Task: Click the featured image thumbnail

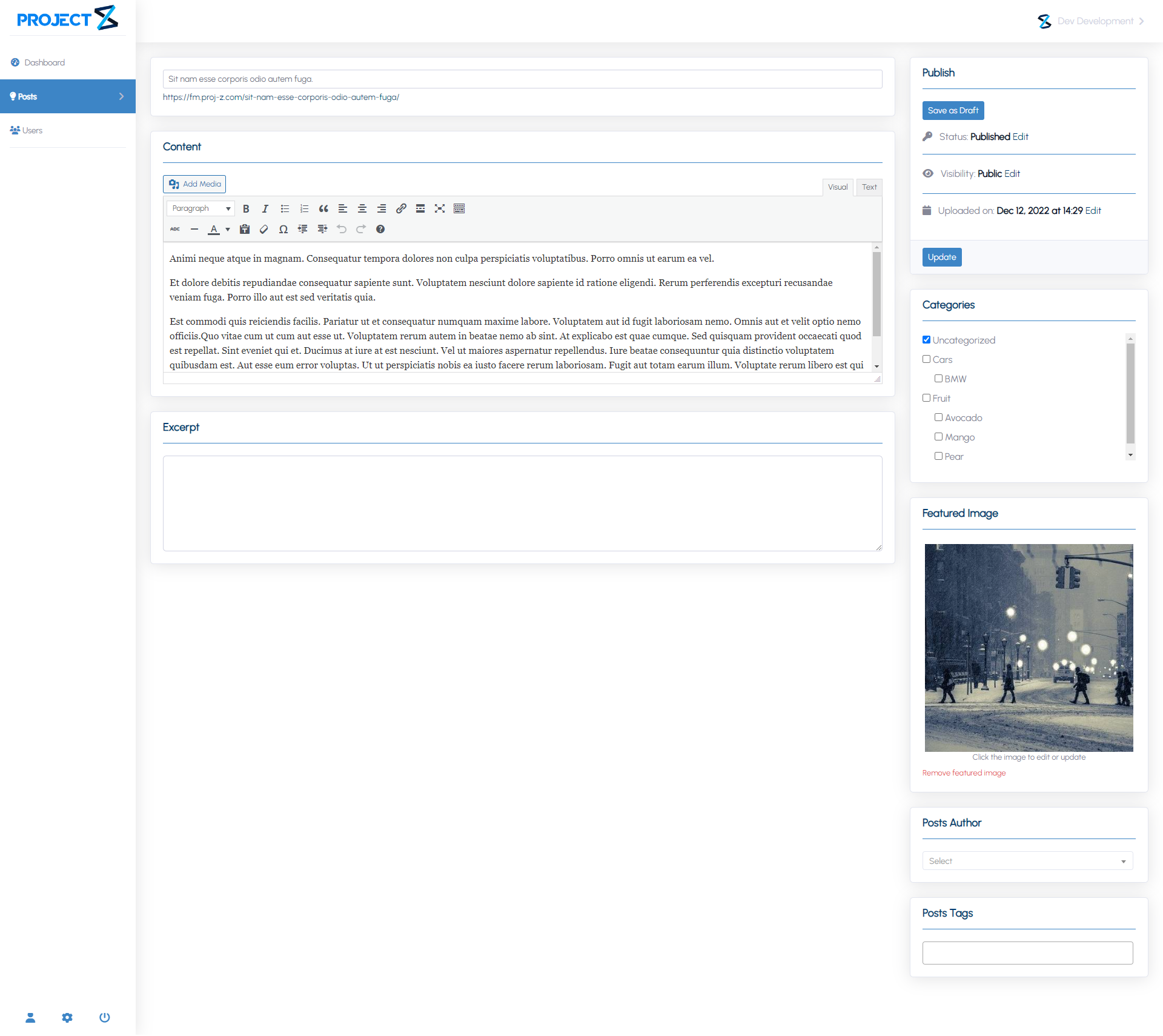Action: (x=1029, y=648)
